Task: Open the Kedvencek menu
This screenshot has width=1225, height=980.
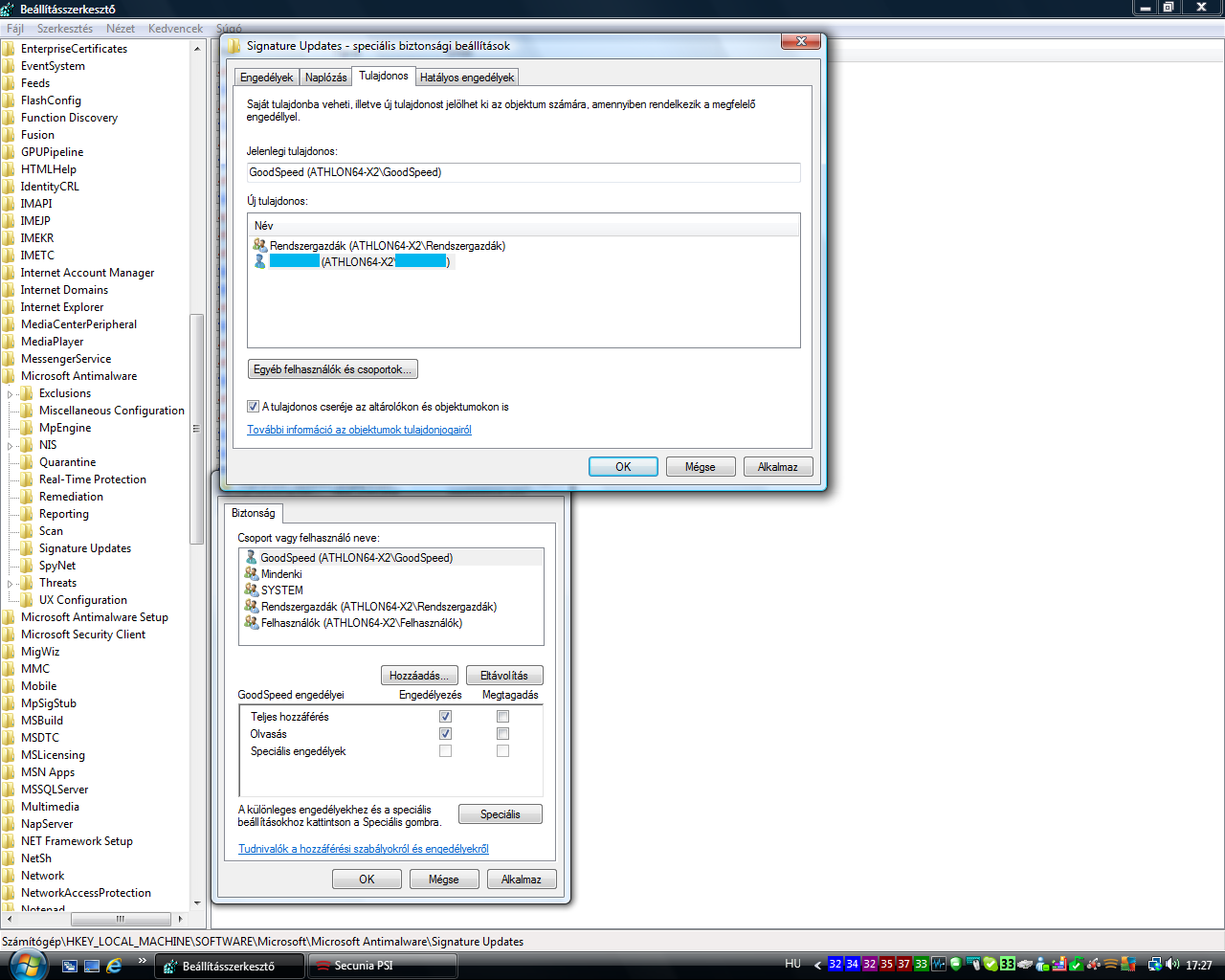Action: click(176, 29)
